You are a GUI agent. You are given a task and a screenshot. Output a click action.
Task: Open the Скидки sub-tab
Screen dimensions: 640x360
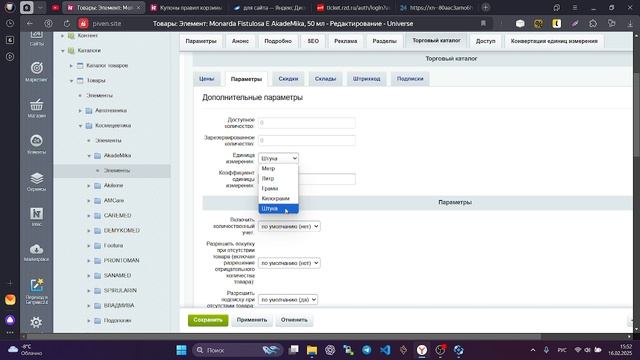[288, 79]
